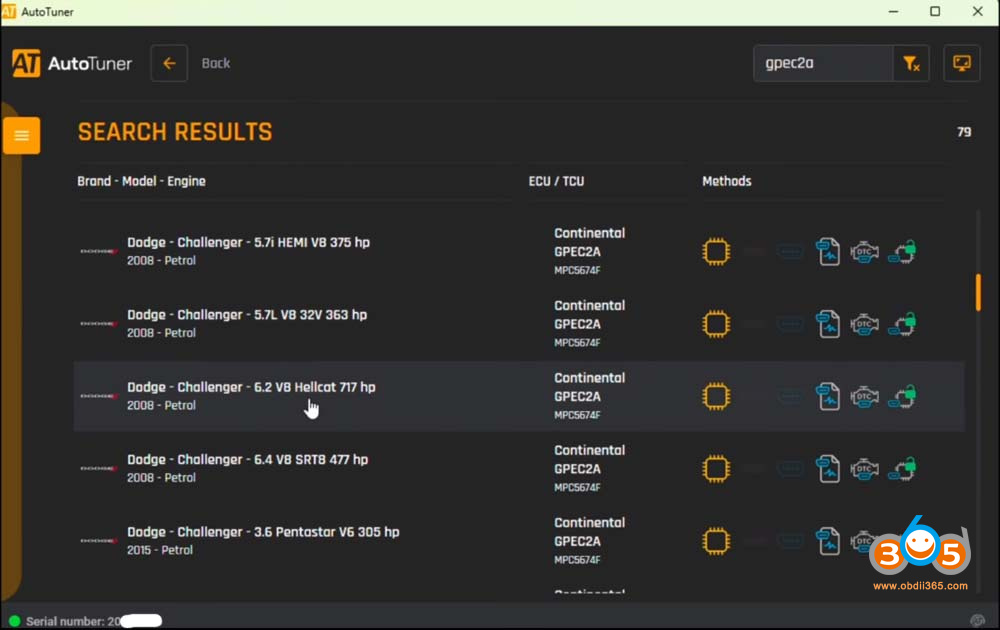Select Dodge Challenger 6.4 V8 SRT8 477 hp

519,469
